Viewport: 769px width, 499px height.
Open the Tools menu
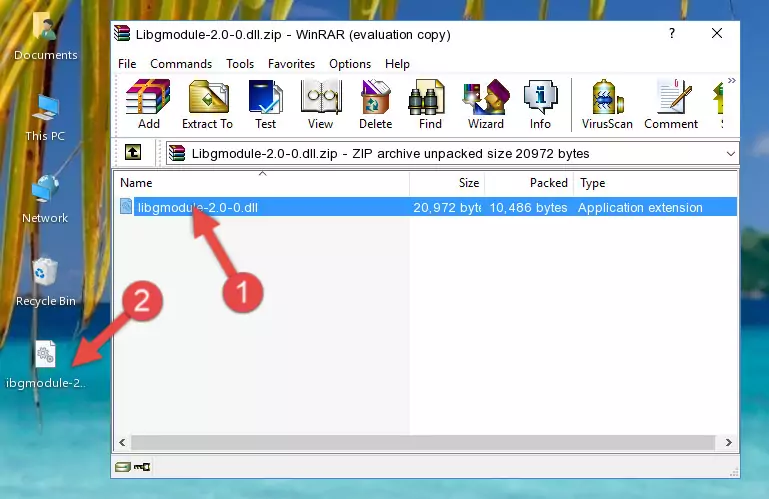[240, 64]
